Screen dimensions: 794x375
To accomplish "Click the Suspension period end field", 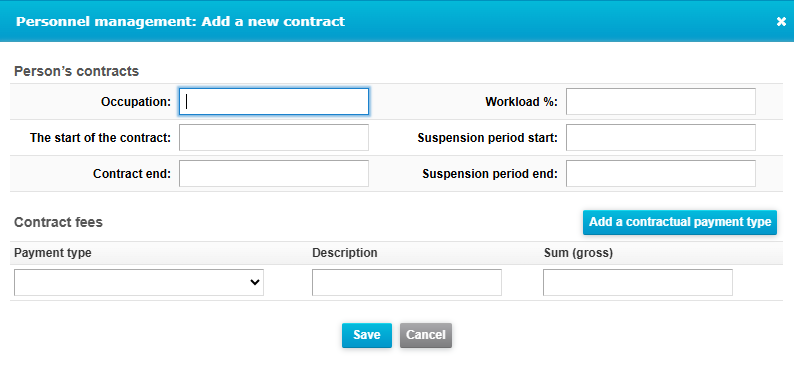I will [x=661, y=174].
